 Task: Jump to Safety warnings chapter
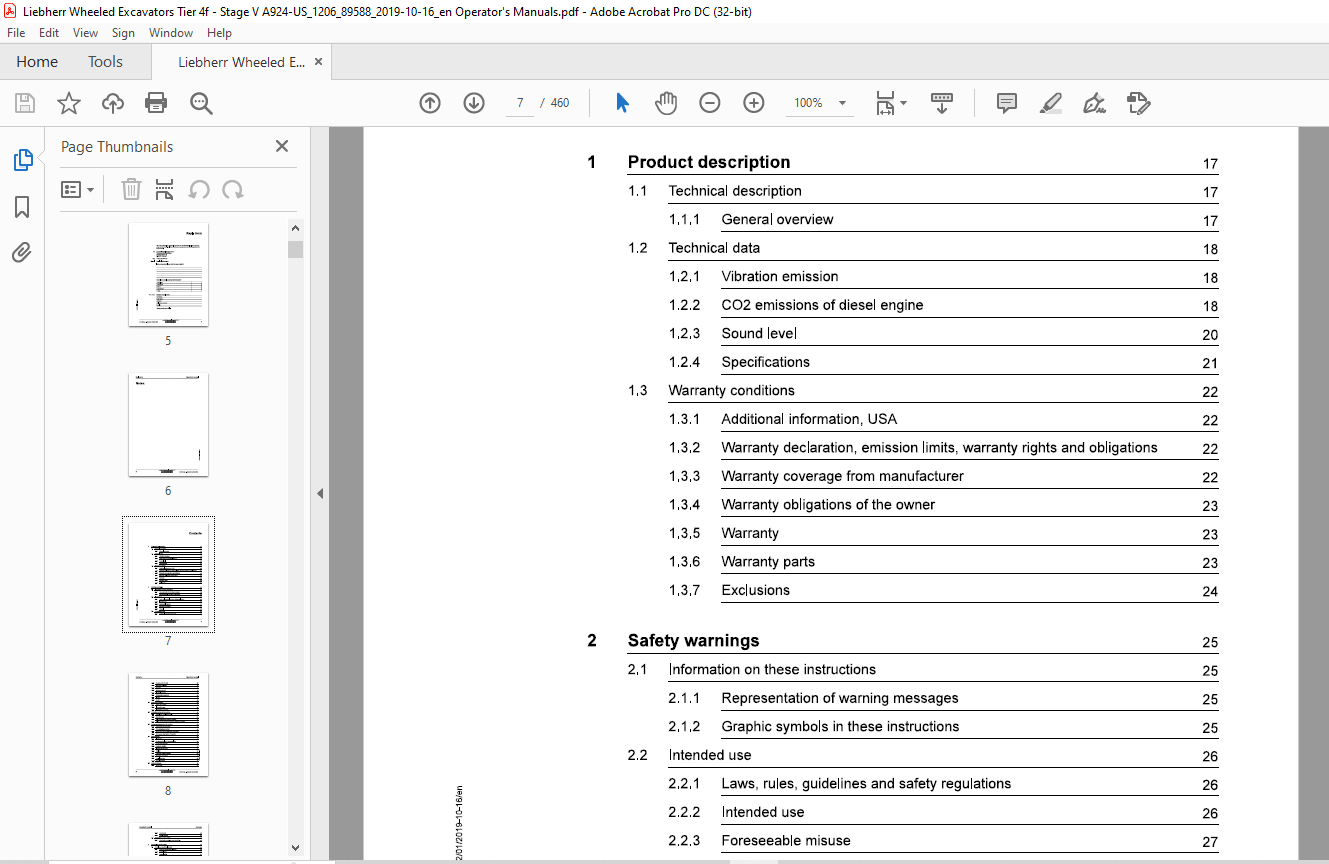coord(693,640)
